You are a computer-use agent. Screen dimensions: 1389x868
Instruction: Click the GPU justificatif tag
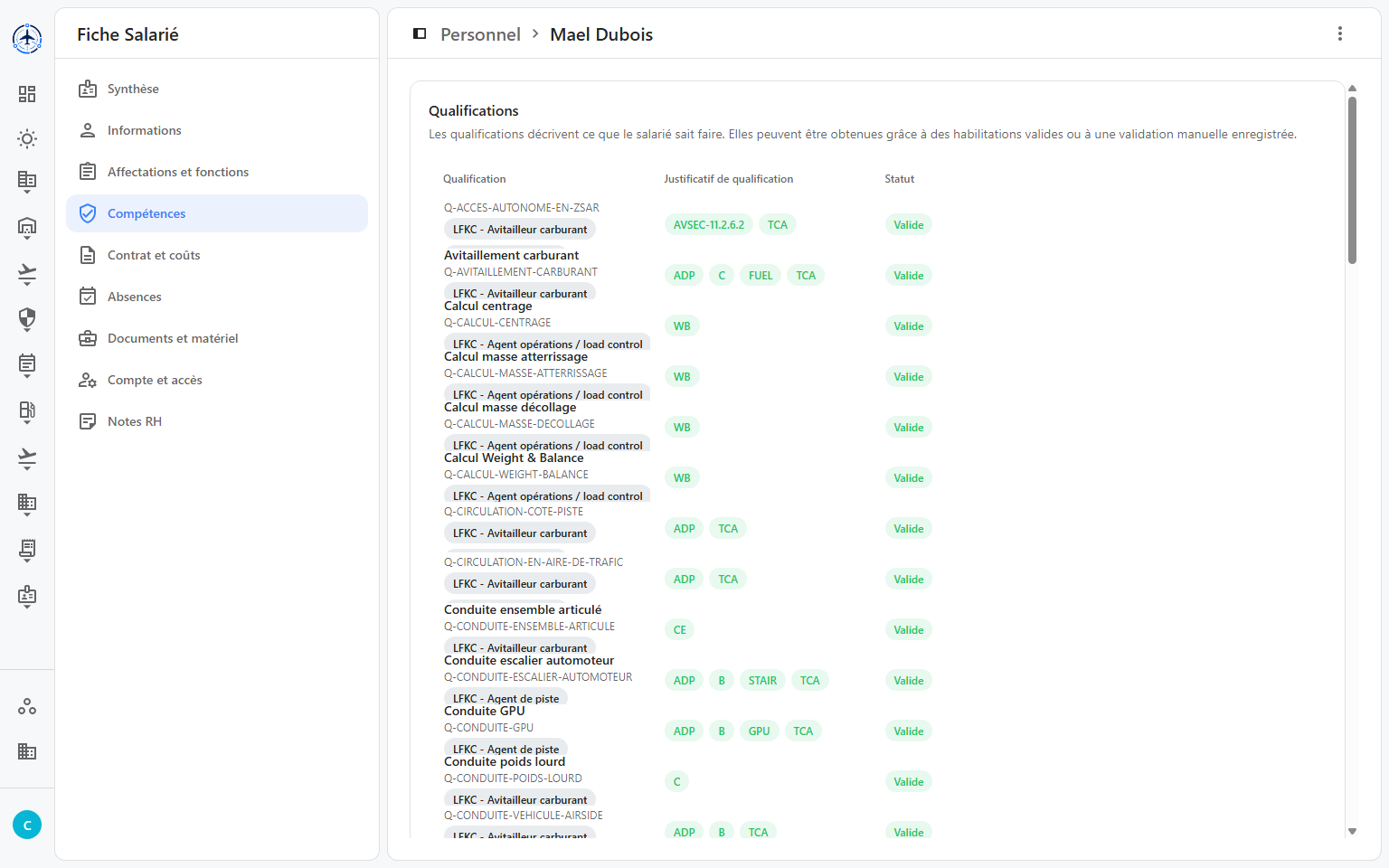tap(760, 731)
